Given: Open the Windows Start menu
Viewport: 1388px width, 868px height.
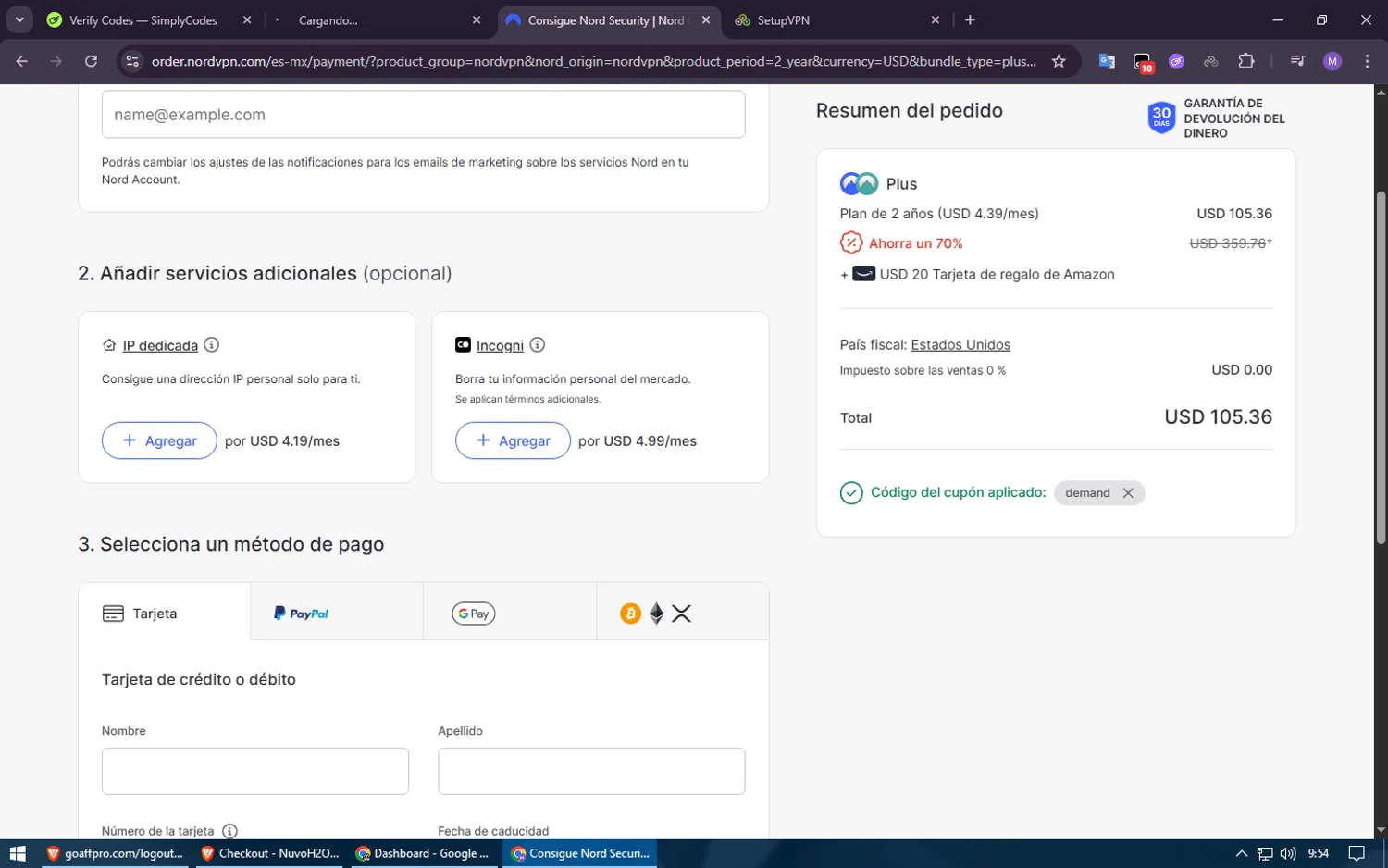Looking at the screenshot, I should (x=17, y=853).
